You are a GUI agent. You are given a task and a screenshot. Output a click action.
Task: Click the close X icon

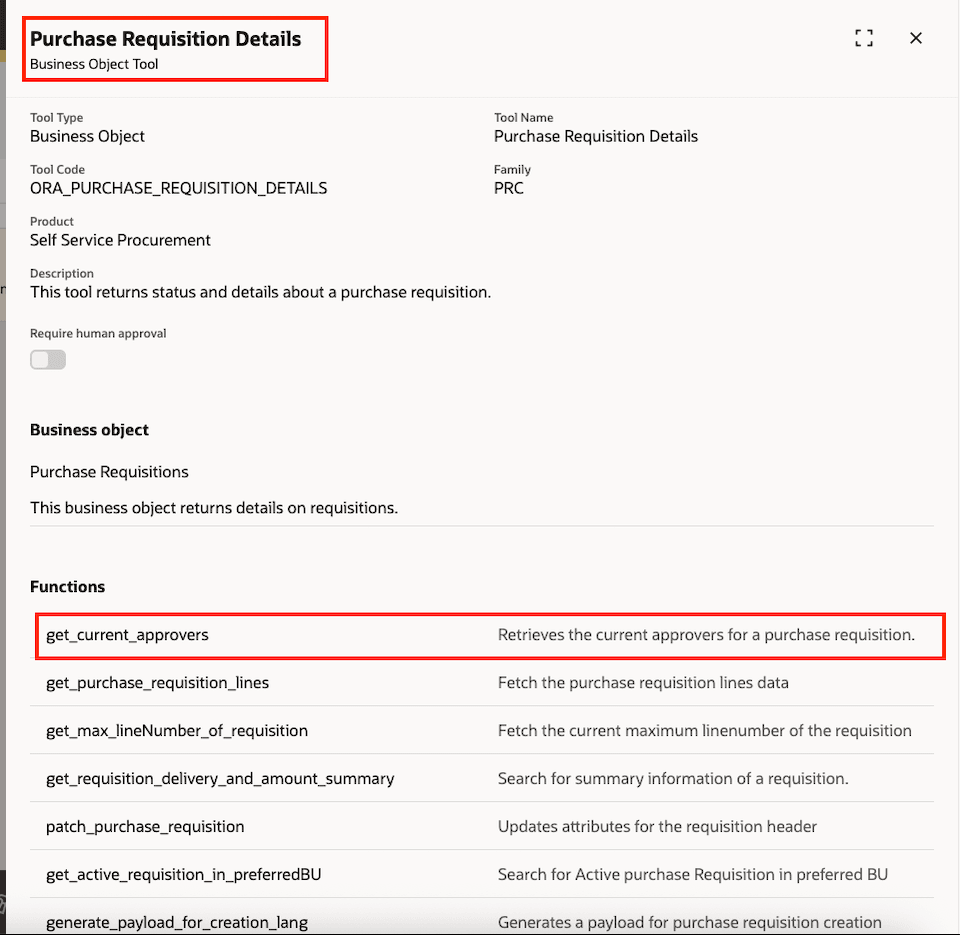click(x=916, y=38)
